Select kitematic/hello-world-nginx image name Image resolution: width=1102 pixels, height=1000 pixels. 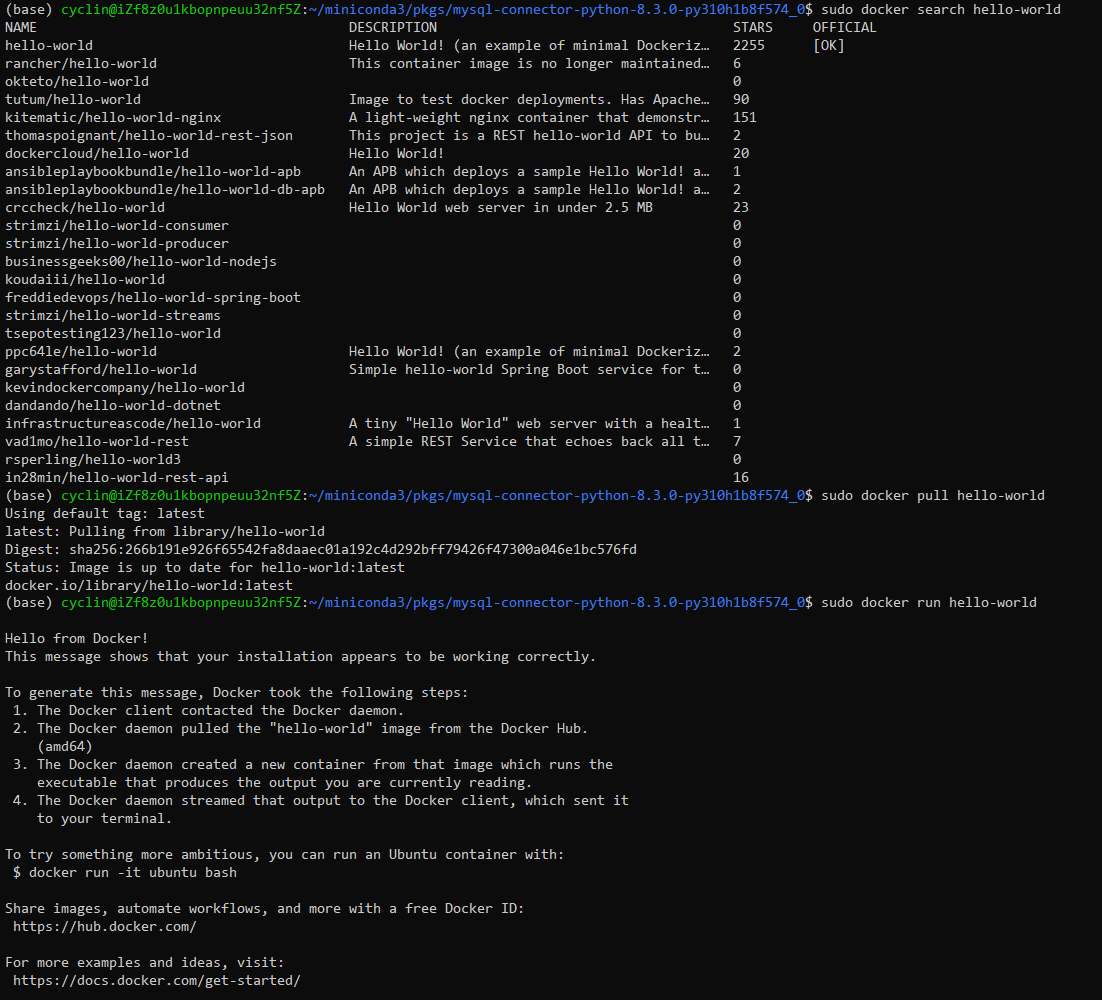113,117
